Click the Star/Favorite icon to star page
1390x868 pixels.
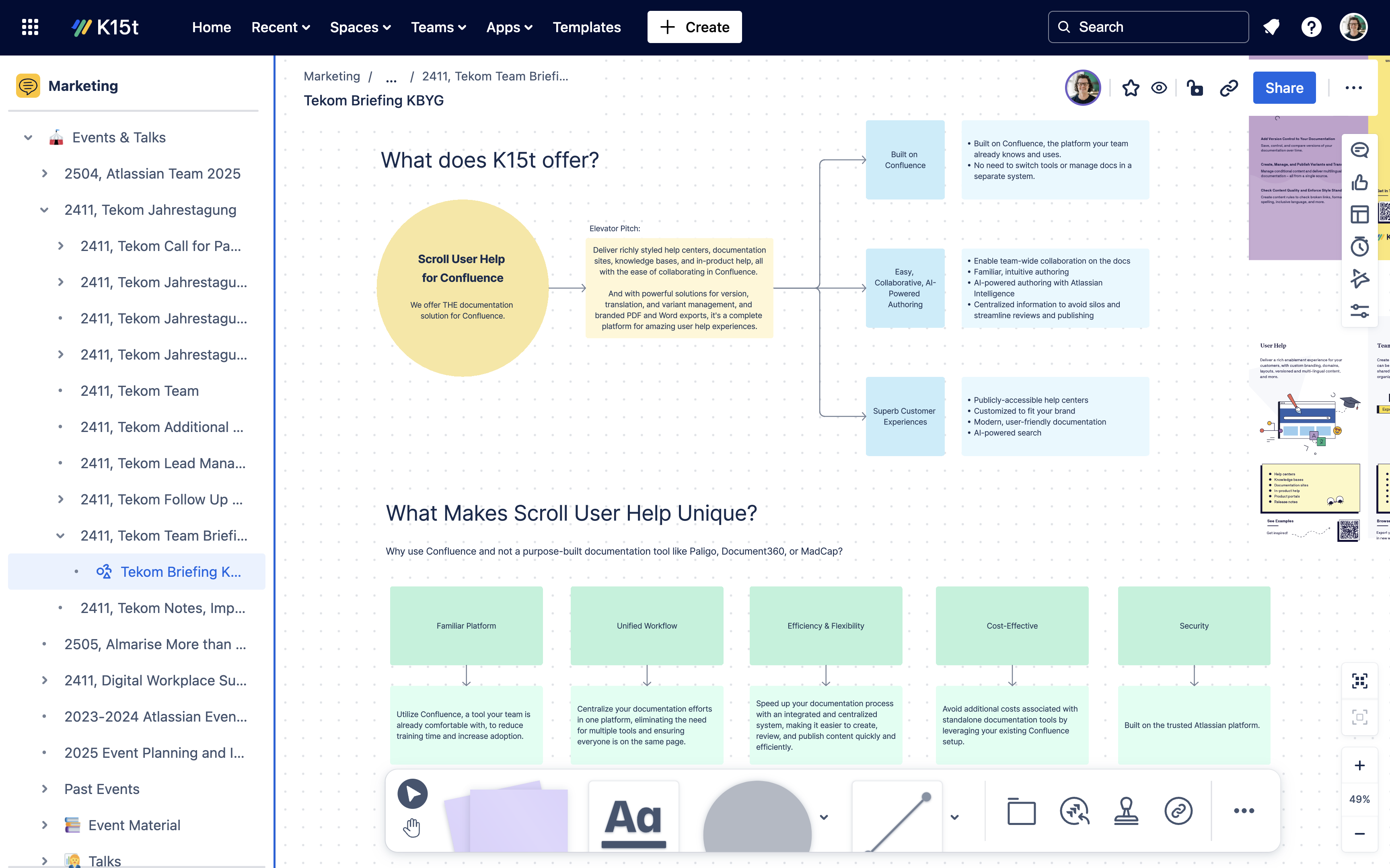pyautogui.click(x=1130, y=88)
